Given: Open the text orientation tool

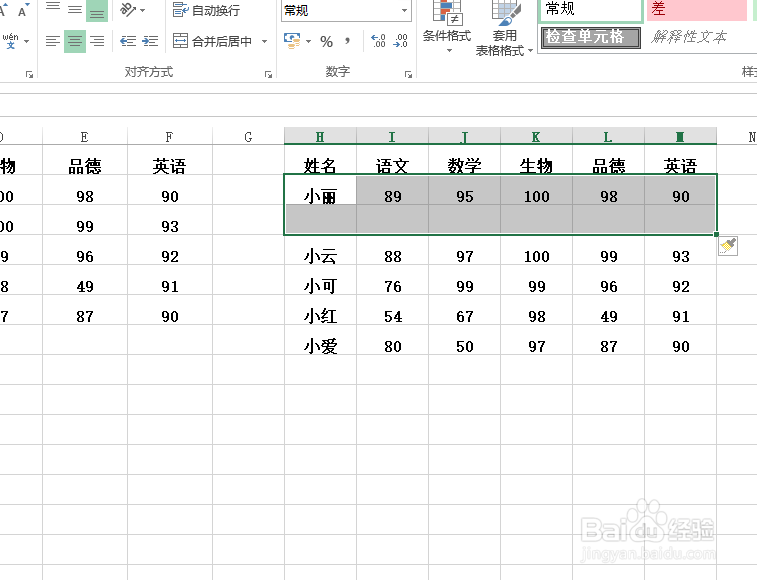Looking at the screenshot, I should point(127,10).
